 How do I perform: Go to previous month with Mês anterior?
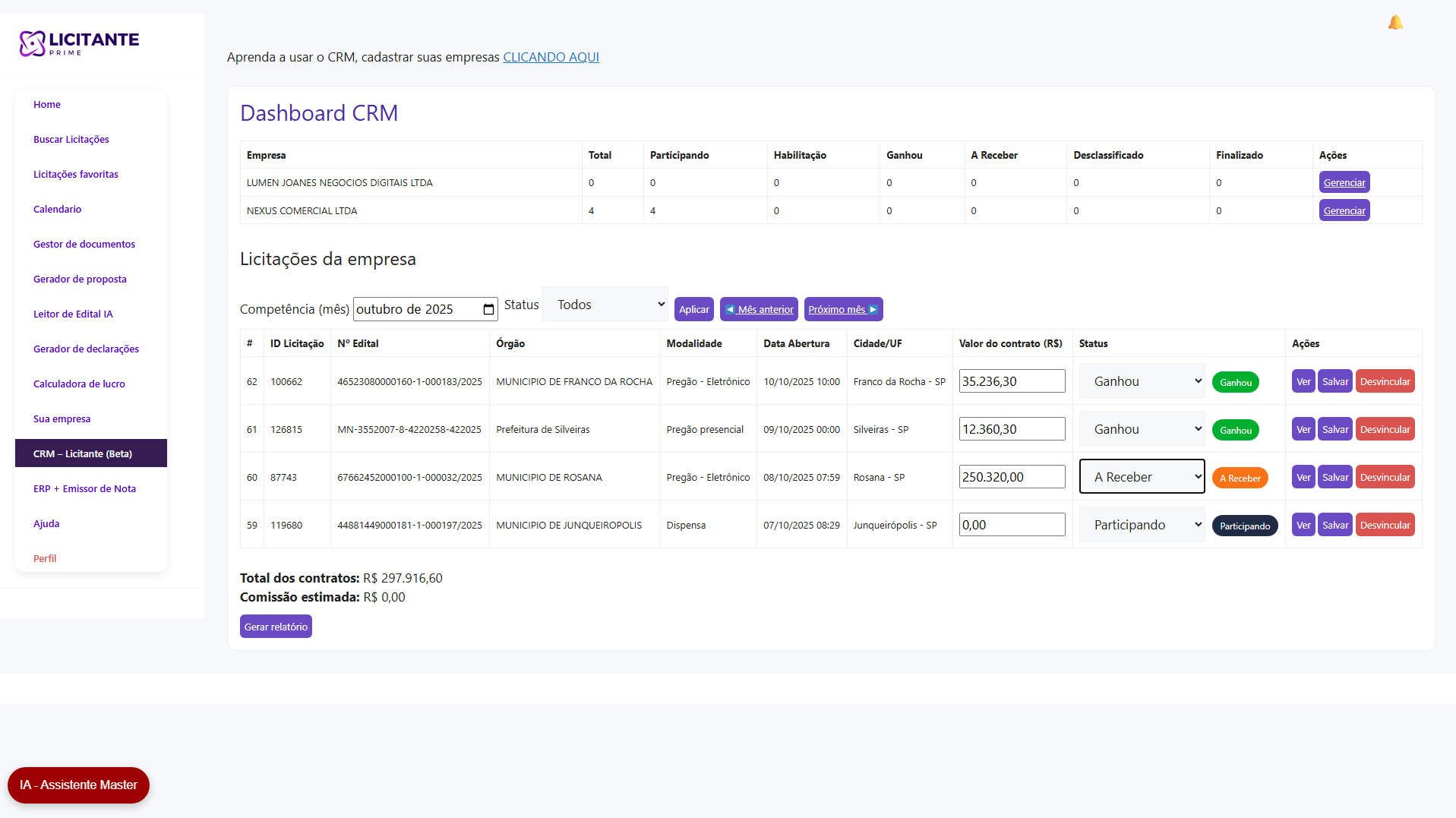pyautogui.click(x=758, y=309)
